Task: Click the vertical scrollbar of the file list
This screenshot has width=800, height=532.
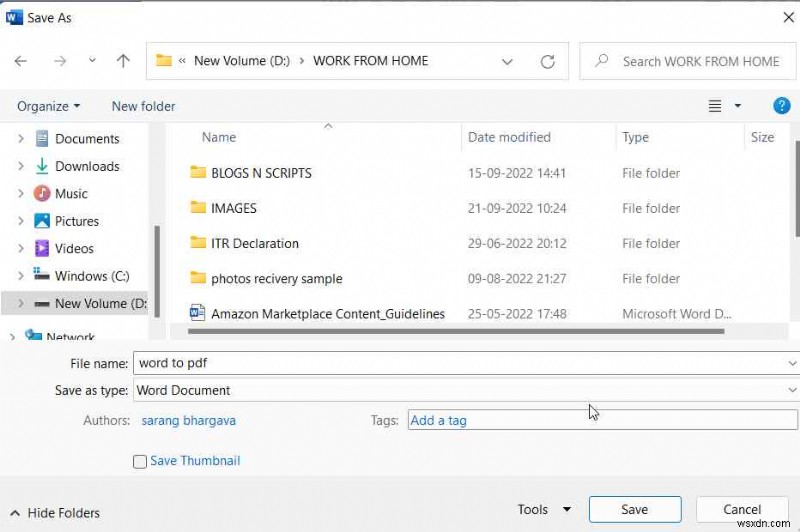Action: pyautogui.click(x=797, y=189)
